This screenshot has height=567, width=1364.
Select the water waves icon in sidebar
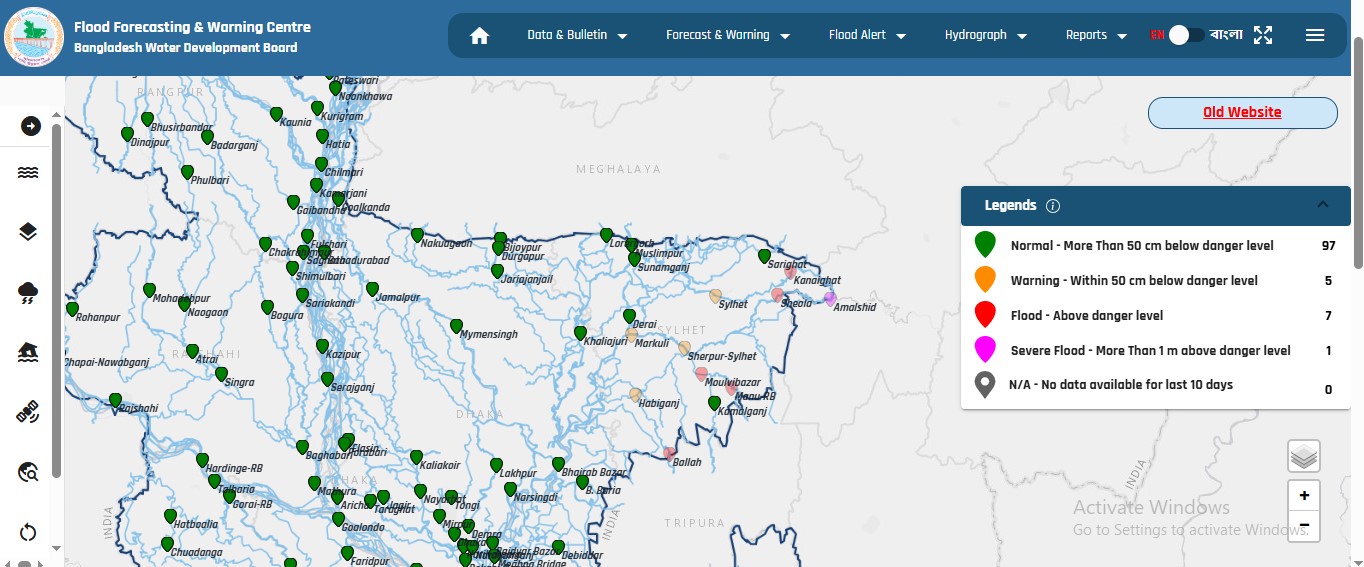point(29,173)
